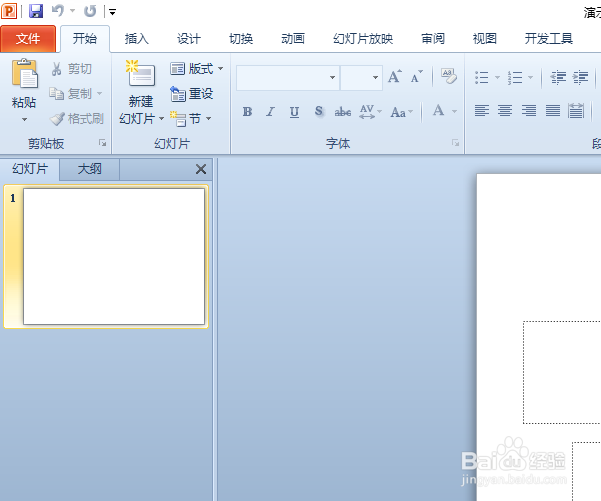Open the 版式 (Layout) dropdown
The height and width of the screenshot is (501, 601).
pos(197,69)
